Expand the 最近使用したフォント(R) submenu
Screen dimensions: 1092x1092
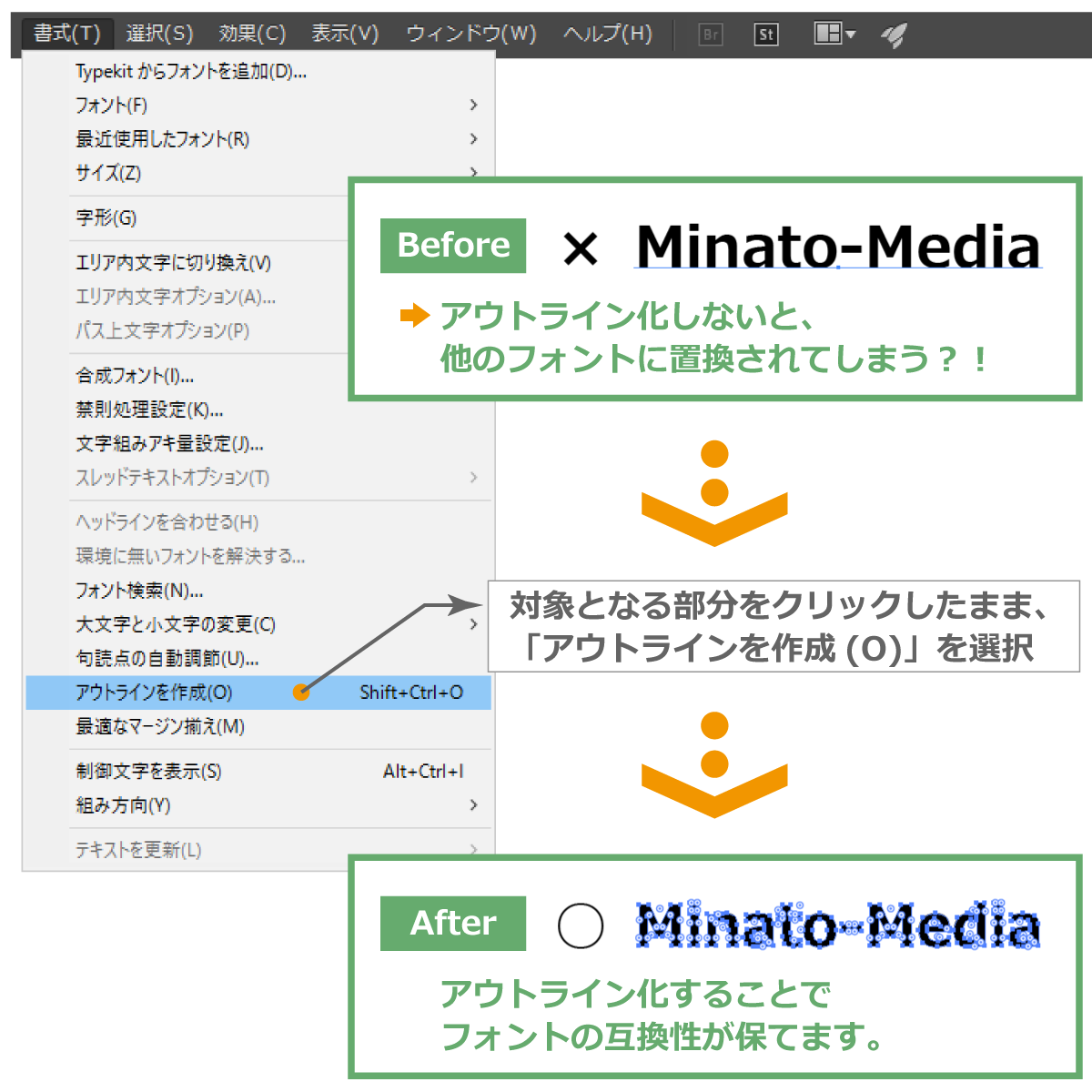pyautogui.click(x=258, y=138)
